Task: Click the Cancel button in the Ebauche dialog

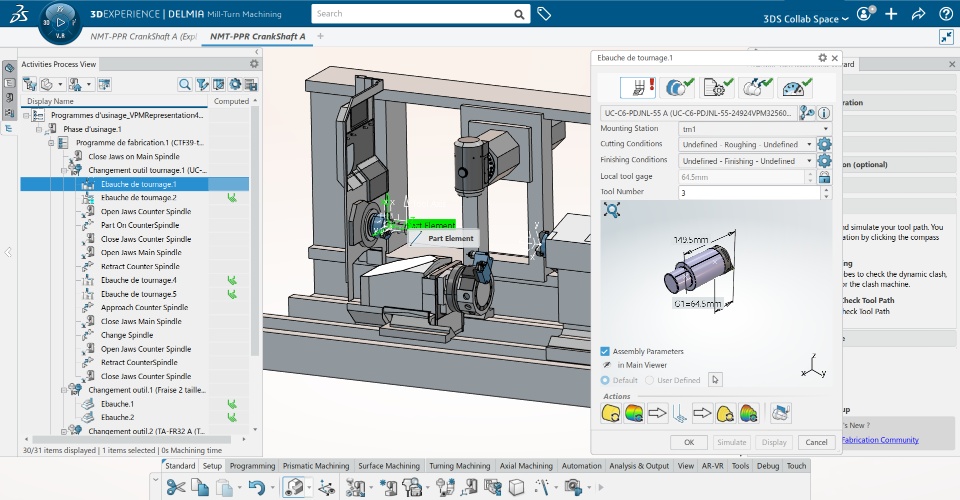Action: (816, 442)
